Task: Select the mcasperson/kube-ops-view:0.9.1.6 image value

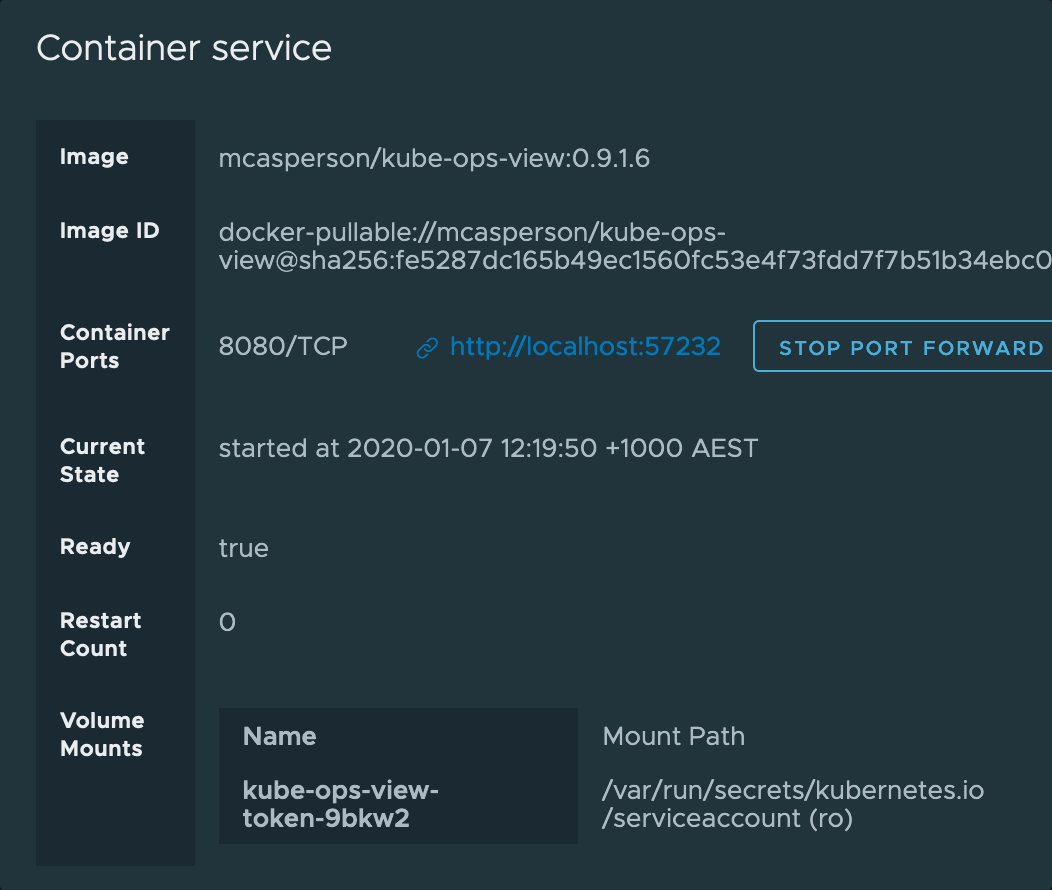Action: 434,158
